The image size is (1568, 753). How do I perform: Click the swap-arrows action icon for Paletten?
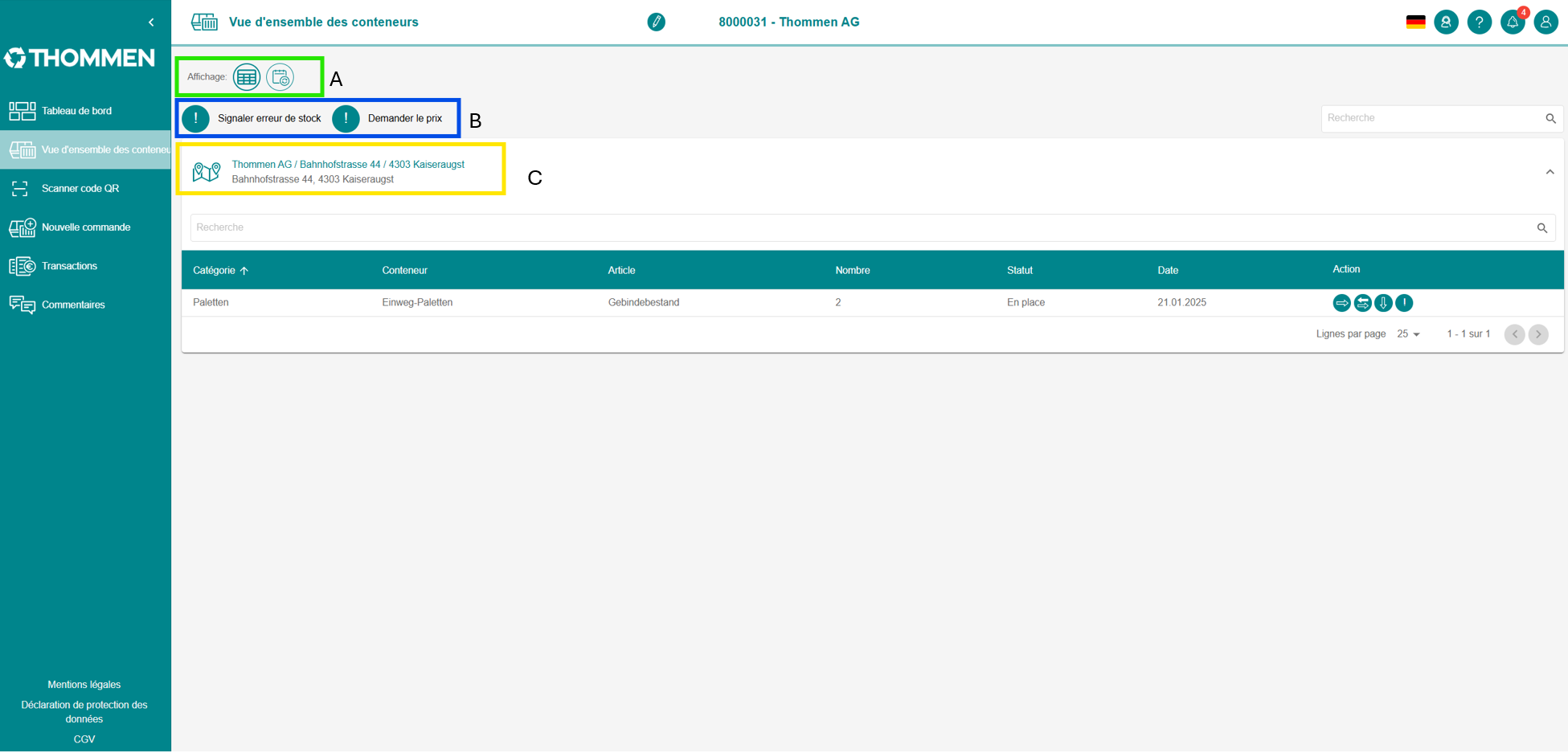[x=1362, y=303]
